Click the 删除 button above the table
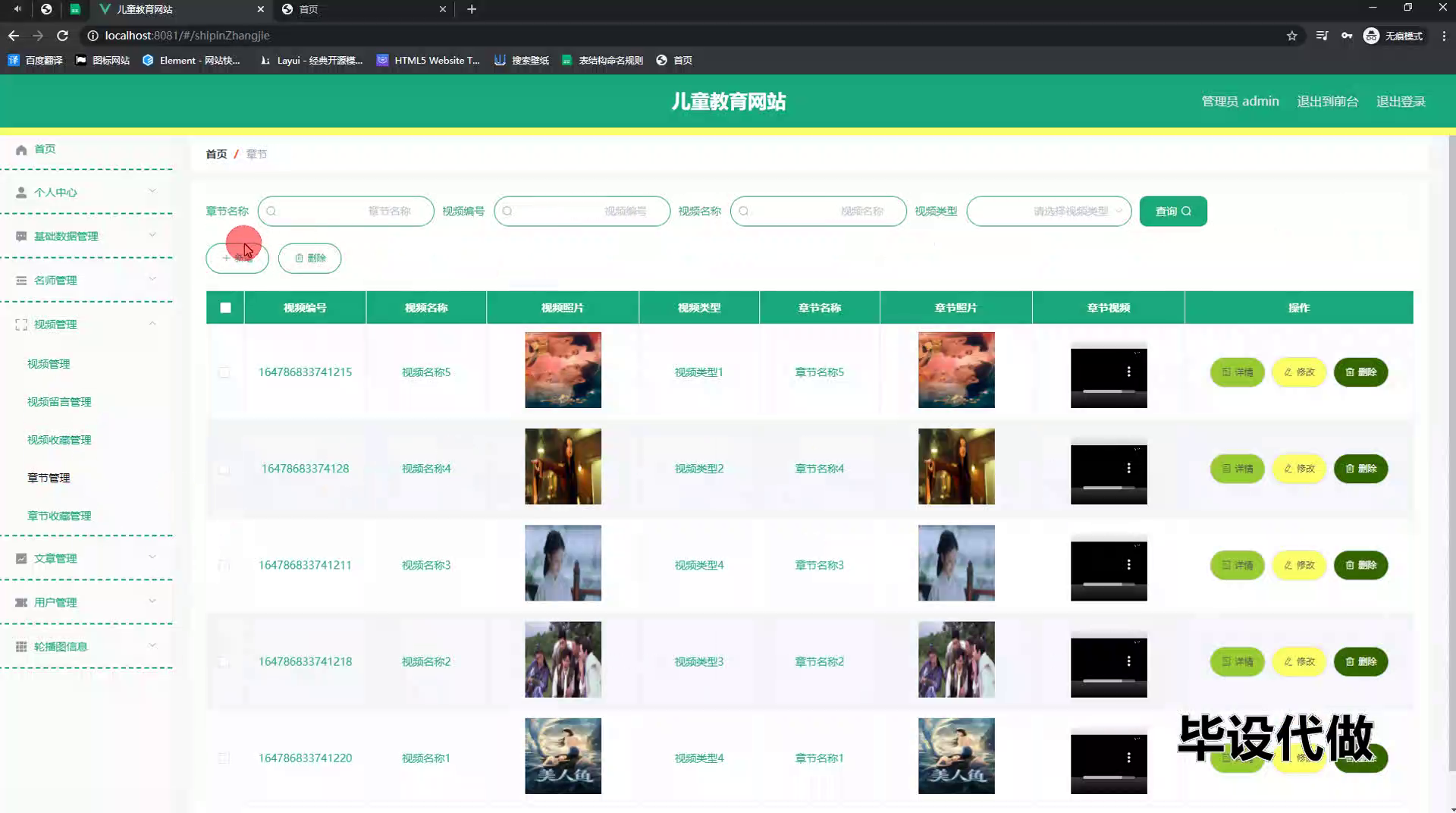 tap(309, 259)
